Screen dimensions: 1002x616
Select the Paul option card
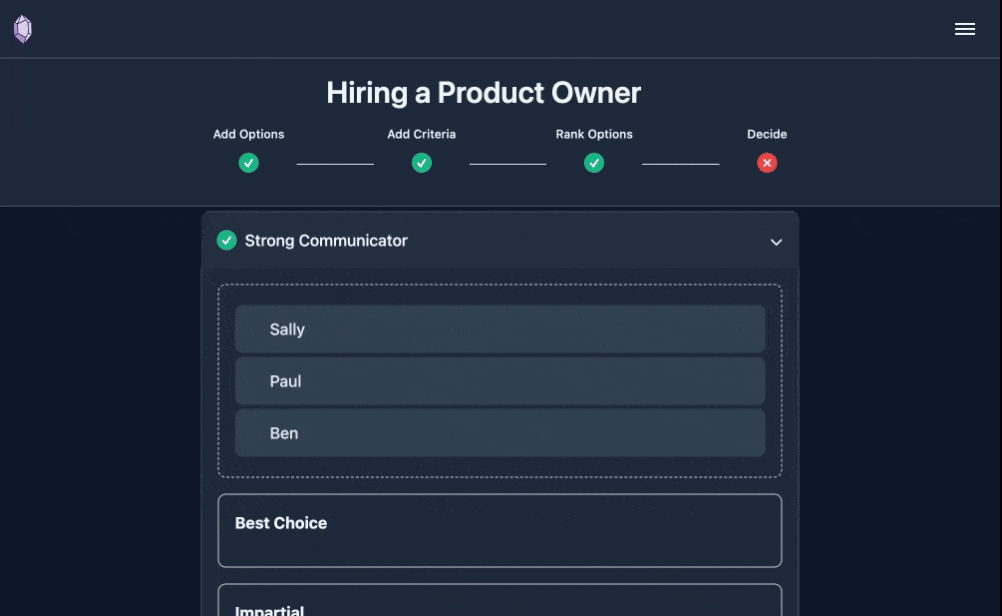(x=500, y=381)
